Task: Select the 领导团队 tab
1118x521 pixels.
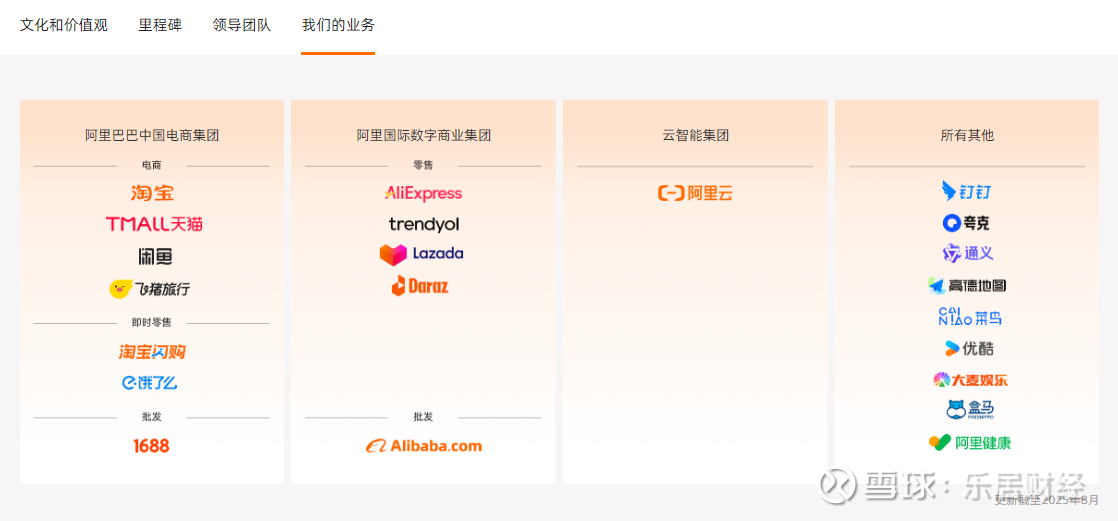Action: (242, 26)
